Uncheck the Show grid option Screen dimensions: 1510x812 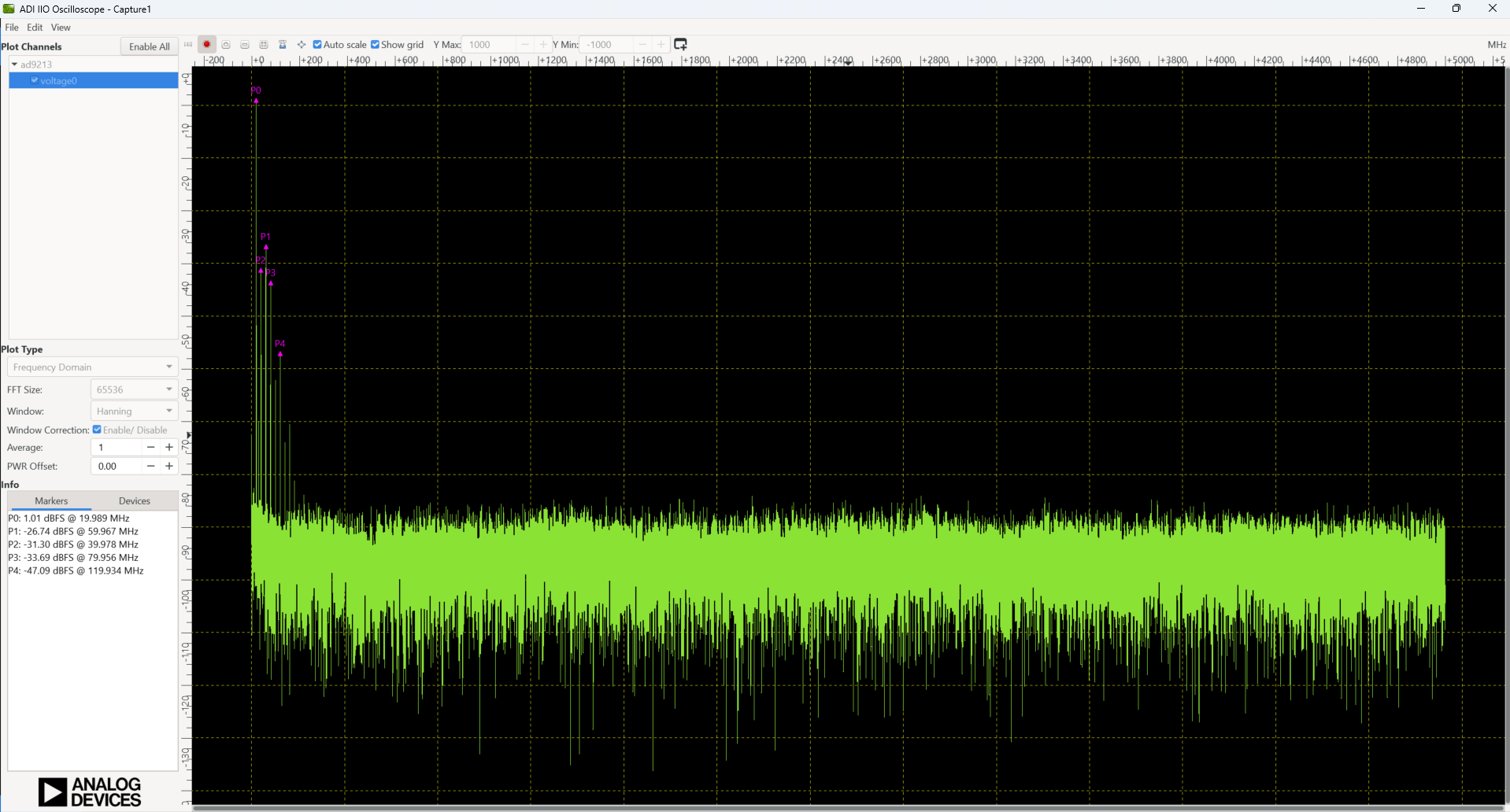[374, 44]
